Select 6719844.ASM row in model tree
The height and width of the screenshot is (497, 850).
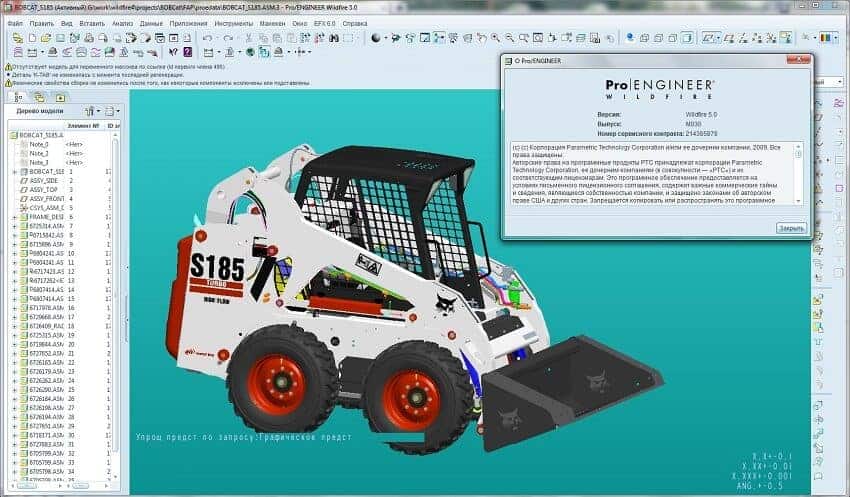click(x=42, y=344)
